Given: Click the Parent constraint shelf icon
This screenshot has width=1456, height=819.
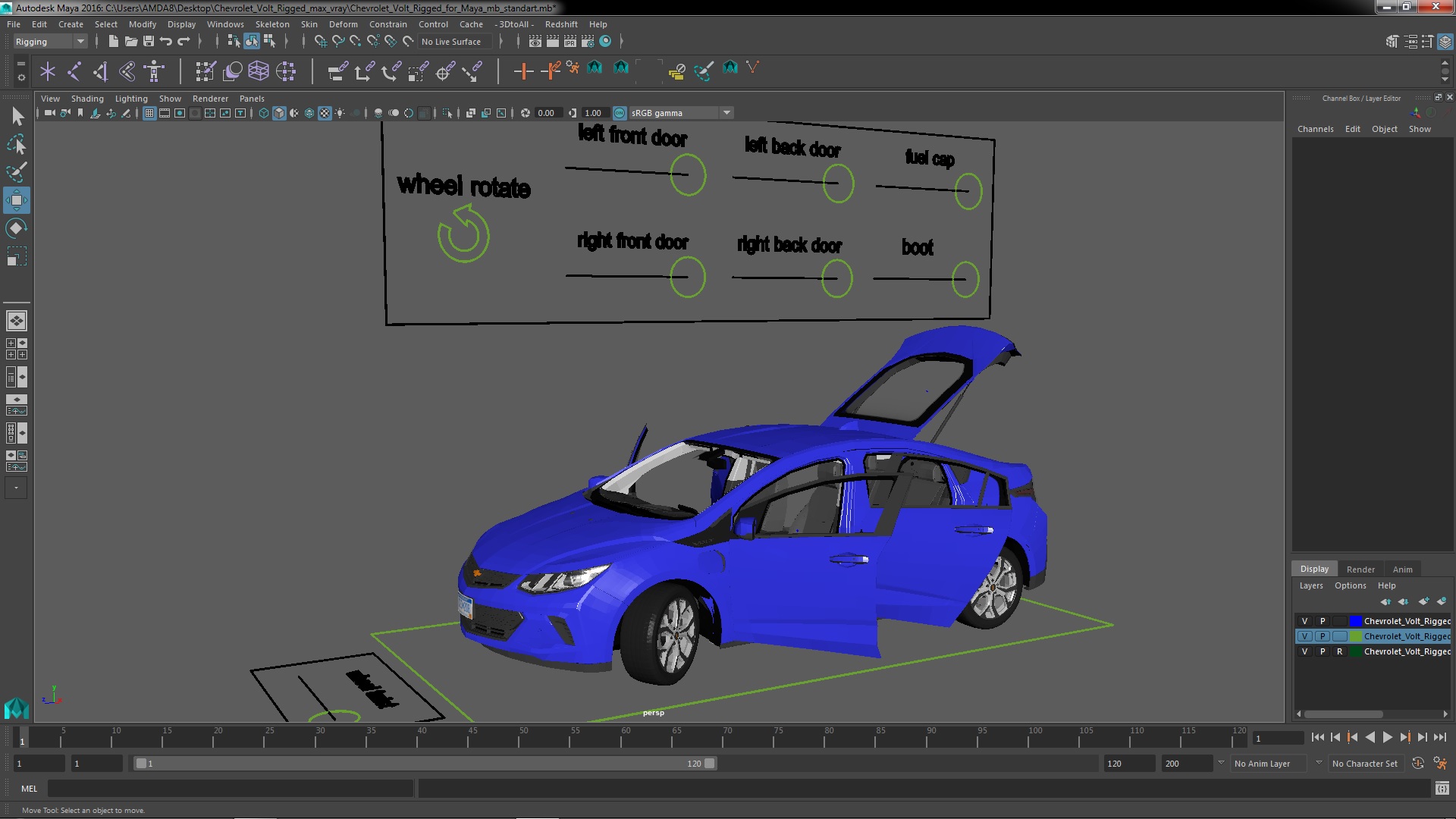Looking at the screenshot, I should tap(338, 71).
